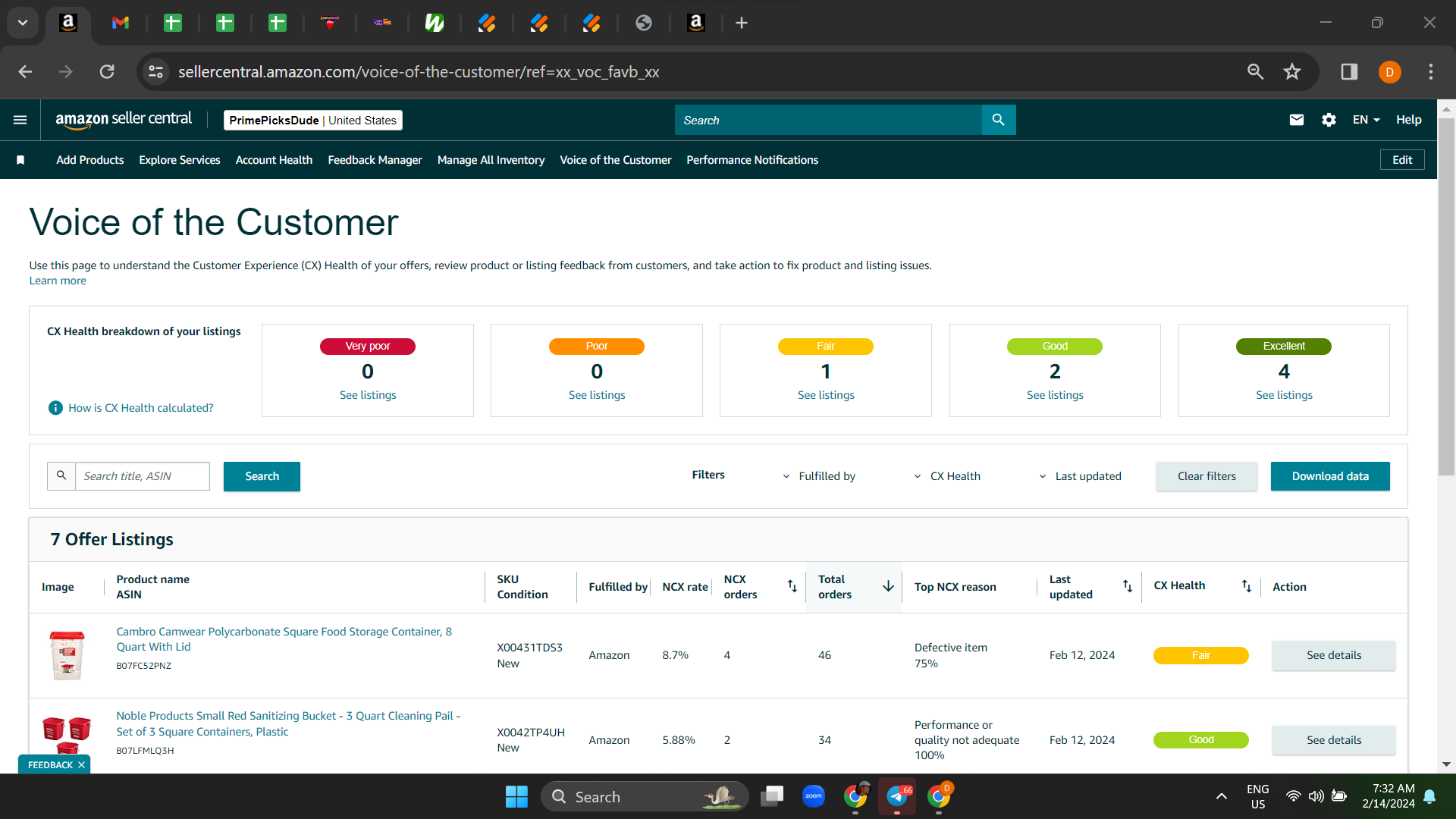Viewport: 1456px width, 819px height.
Task: Sort by CX Health column arrows
Action: 1247,586
